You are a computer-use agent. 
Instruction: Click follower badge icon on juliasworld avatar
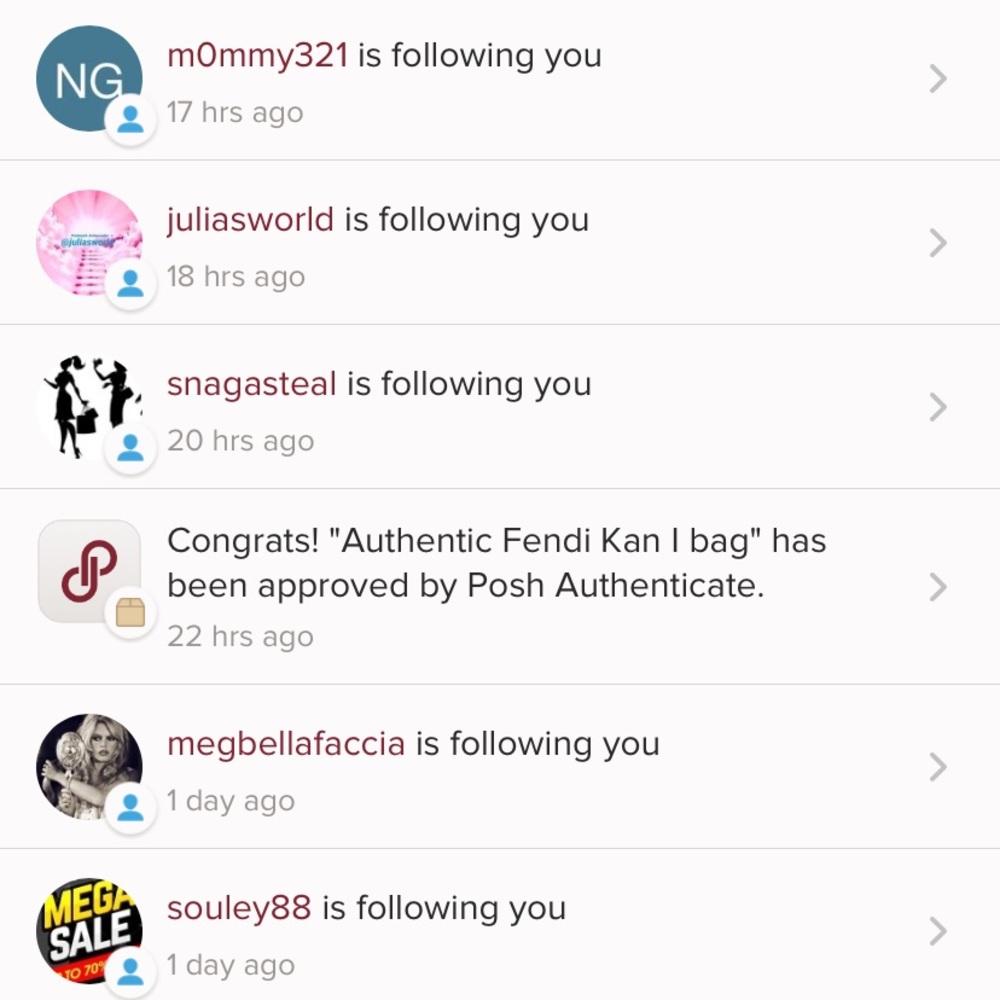(131, 284)
